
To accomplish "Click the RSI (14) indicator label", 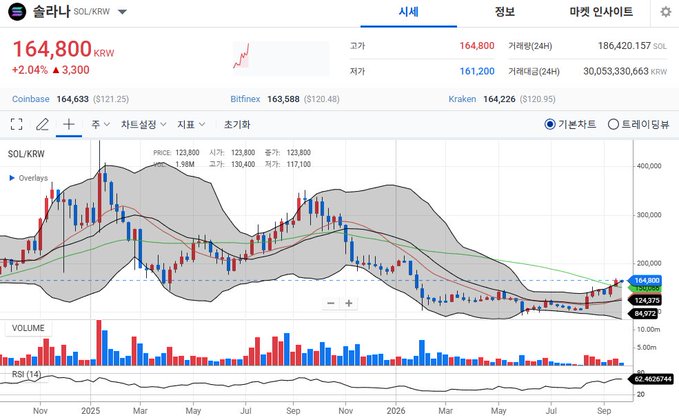I will point(26,374).
